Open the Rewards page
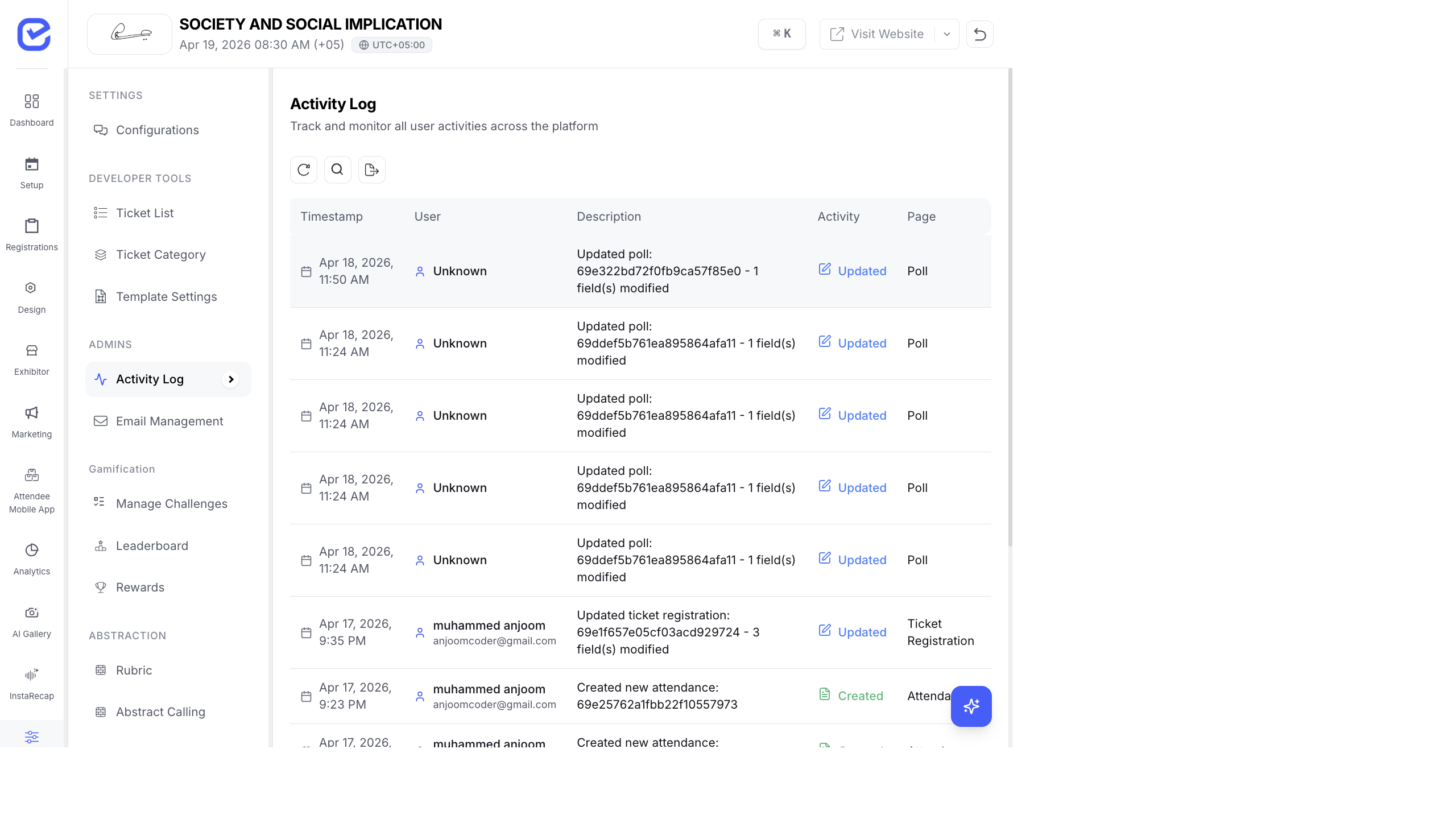Image resolution: width=1456 pixels, height=819 pixels. click(x=168, y=588)
